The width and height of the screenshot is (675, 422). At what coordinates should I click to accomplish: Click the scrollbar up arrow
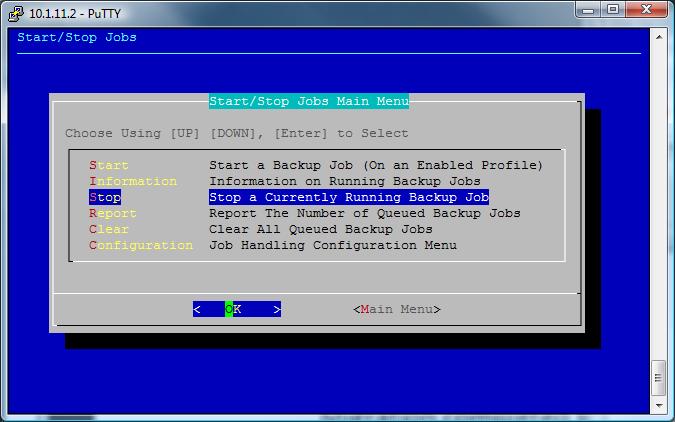[x=659, y=37]
